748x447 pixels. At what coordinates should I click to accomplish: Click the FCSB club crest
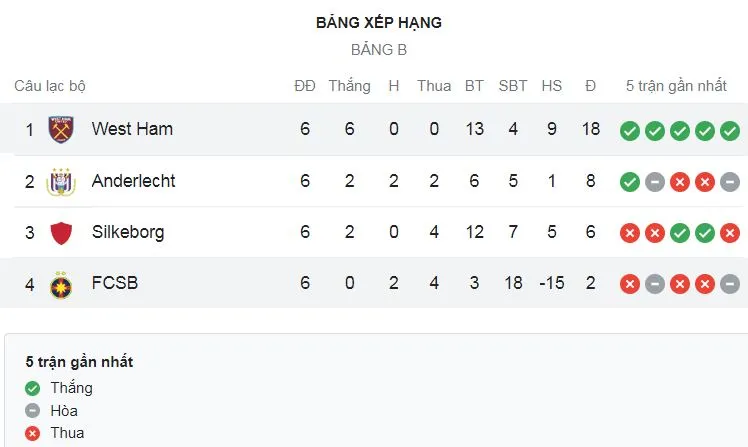click(62, 284)
